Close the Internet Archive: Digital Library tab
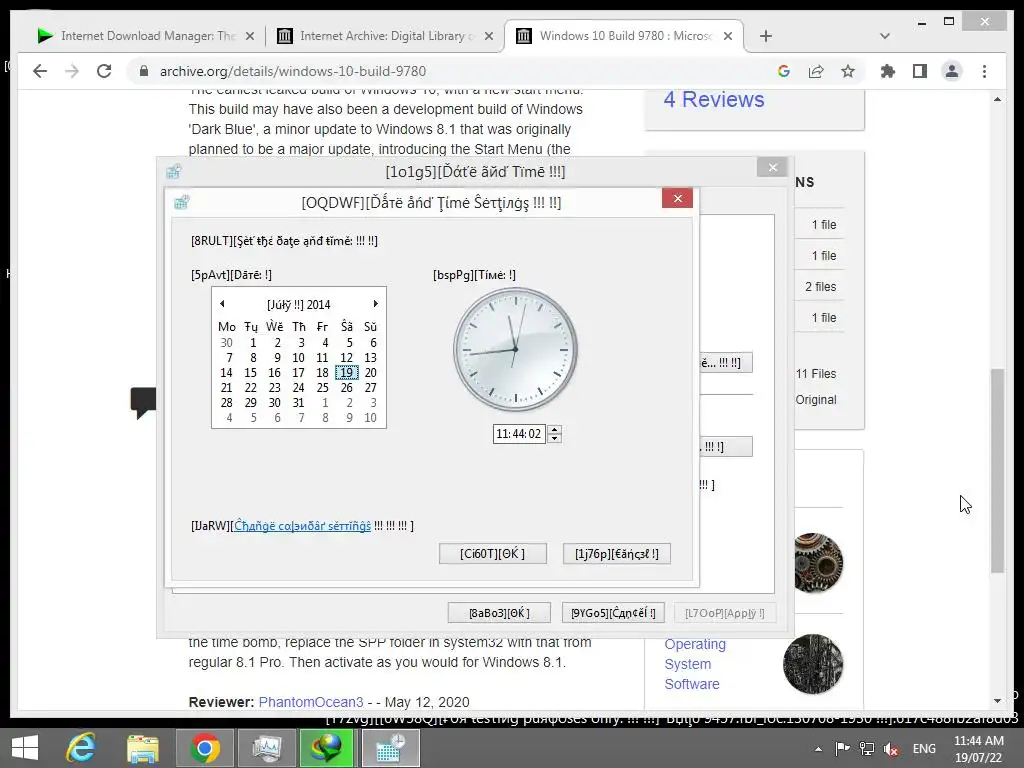1024x768 pixels. (488, 36)
